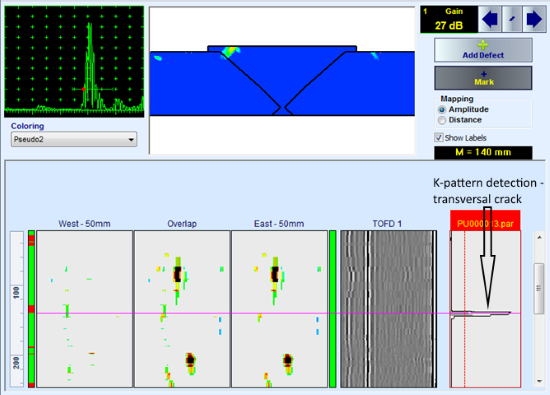Click the scrollbar down arrow

pyautogui.click(x=539, y=381)
